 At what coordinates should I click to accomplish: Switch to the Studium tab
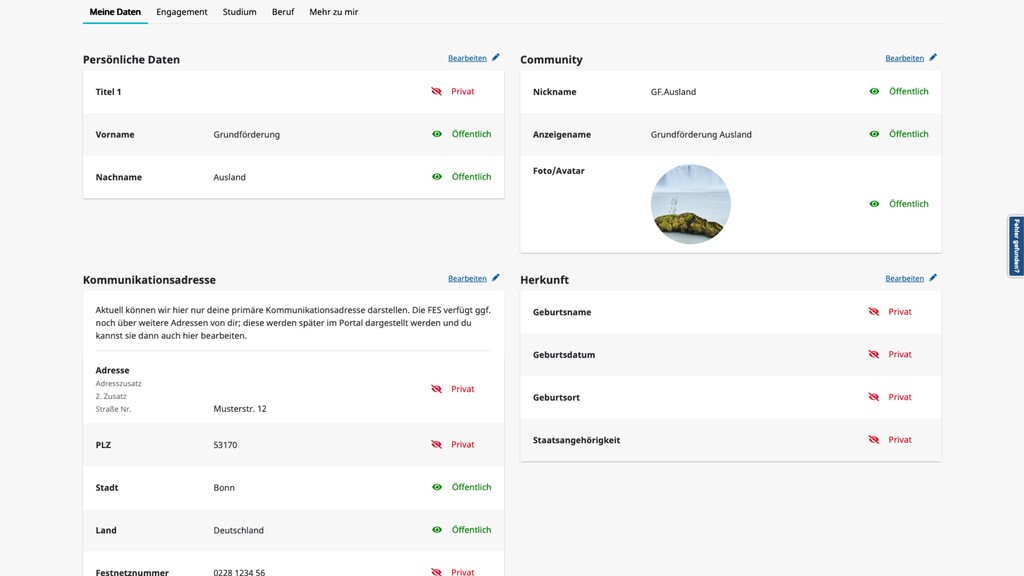(x=239, y=12)
